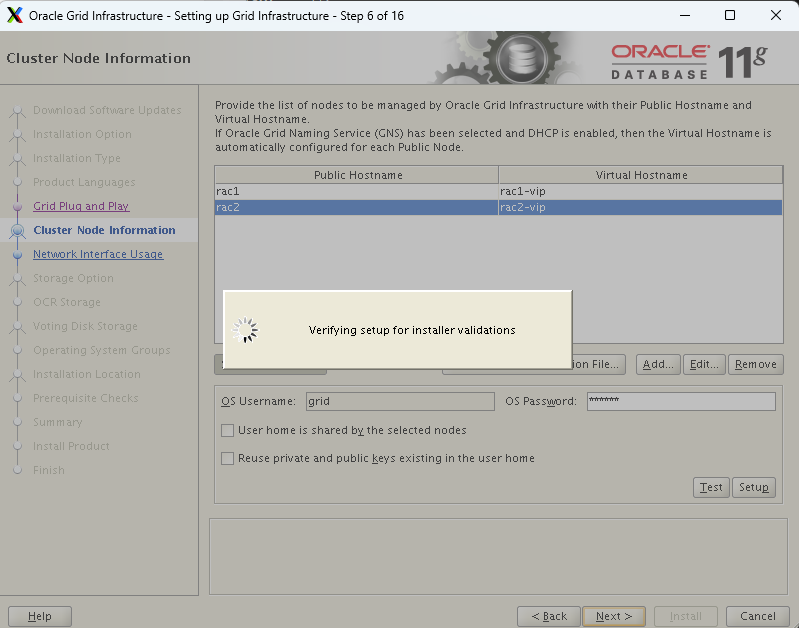This screenshot has height=628, width=799.
Task: Click the Installation Type step
Action: click(77, 158)
